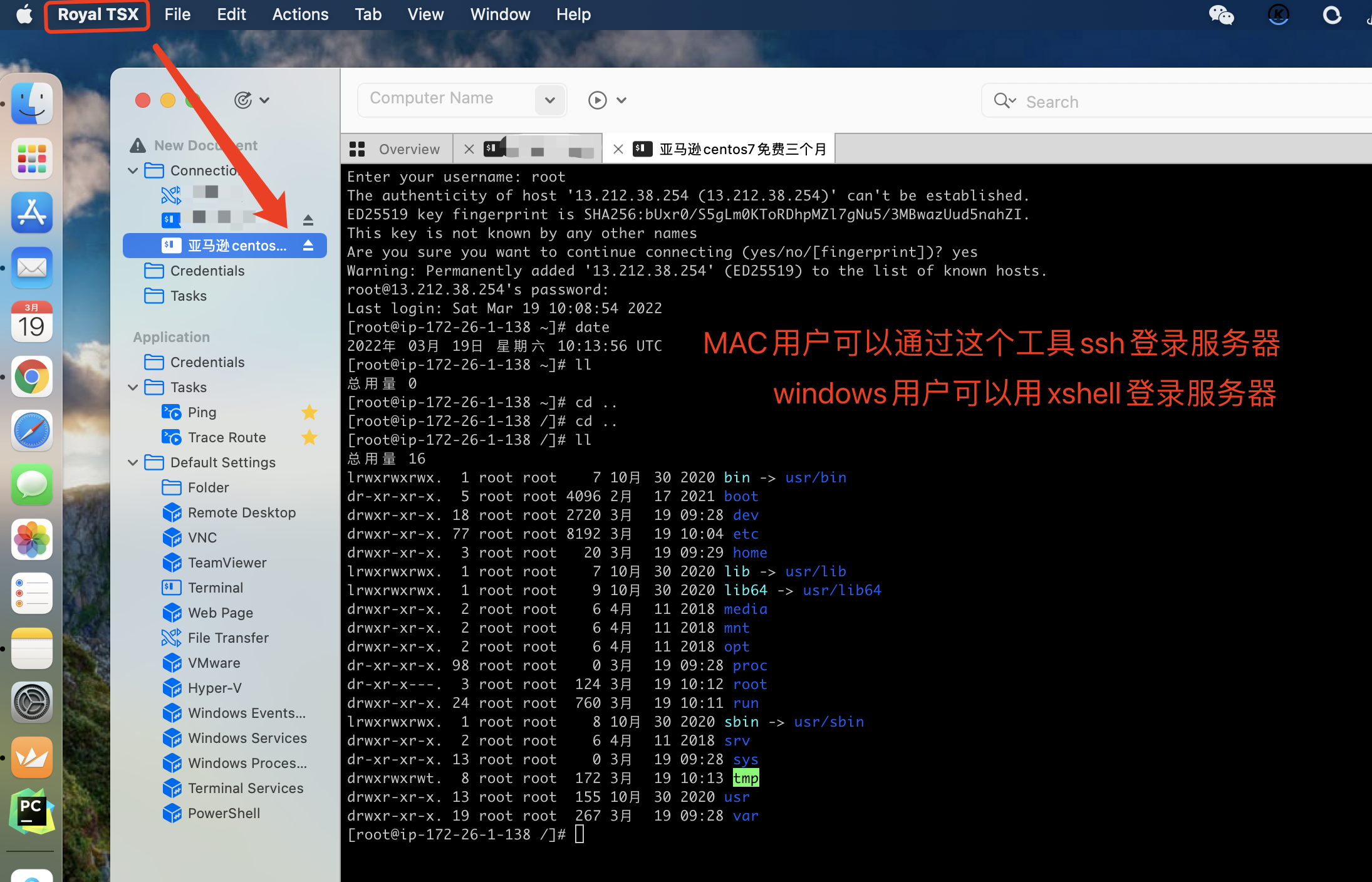Screen dimensions: 1372x882
Task: Click the WeChat icon in menu bar
Action: click(1220, 14)
